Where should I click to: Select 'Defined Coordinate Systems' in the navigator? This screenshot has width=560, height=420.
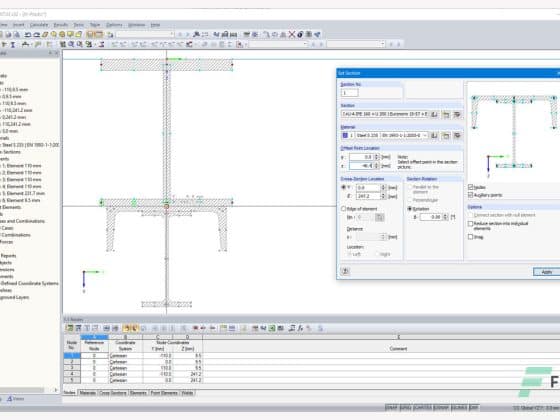coord(30,283)
